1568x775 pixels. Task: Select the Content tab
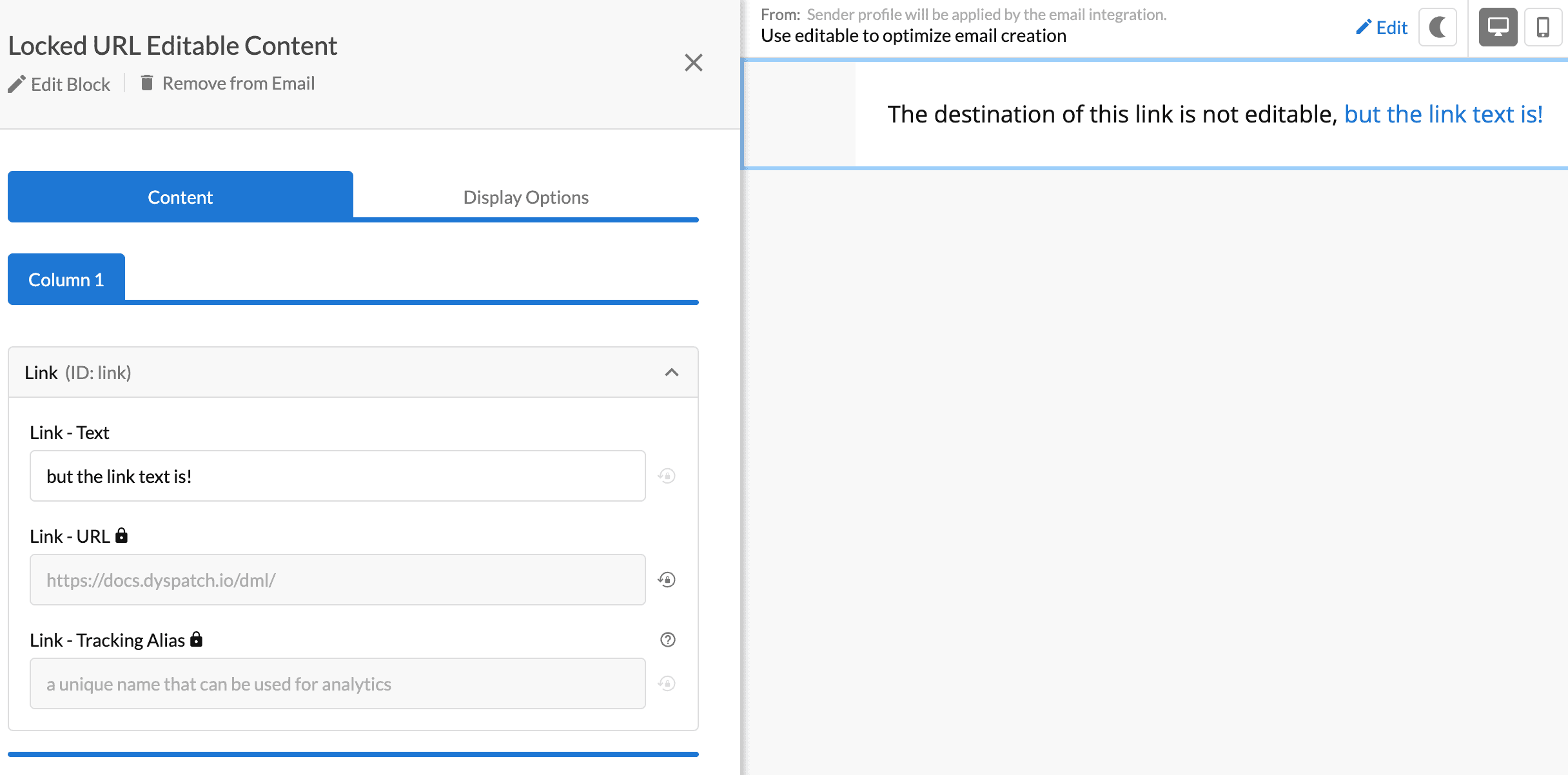click(x=180, y=197)
